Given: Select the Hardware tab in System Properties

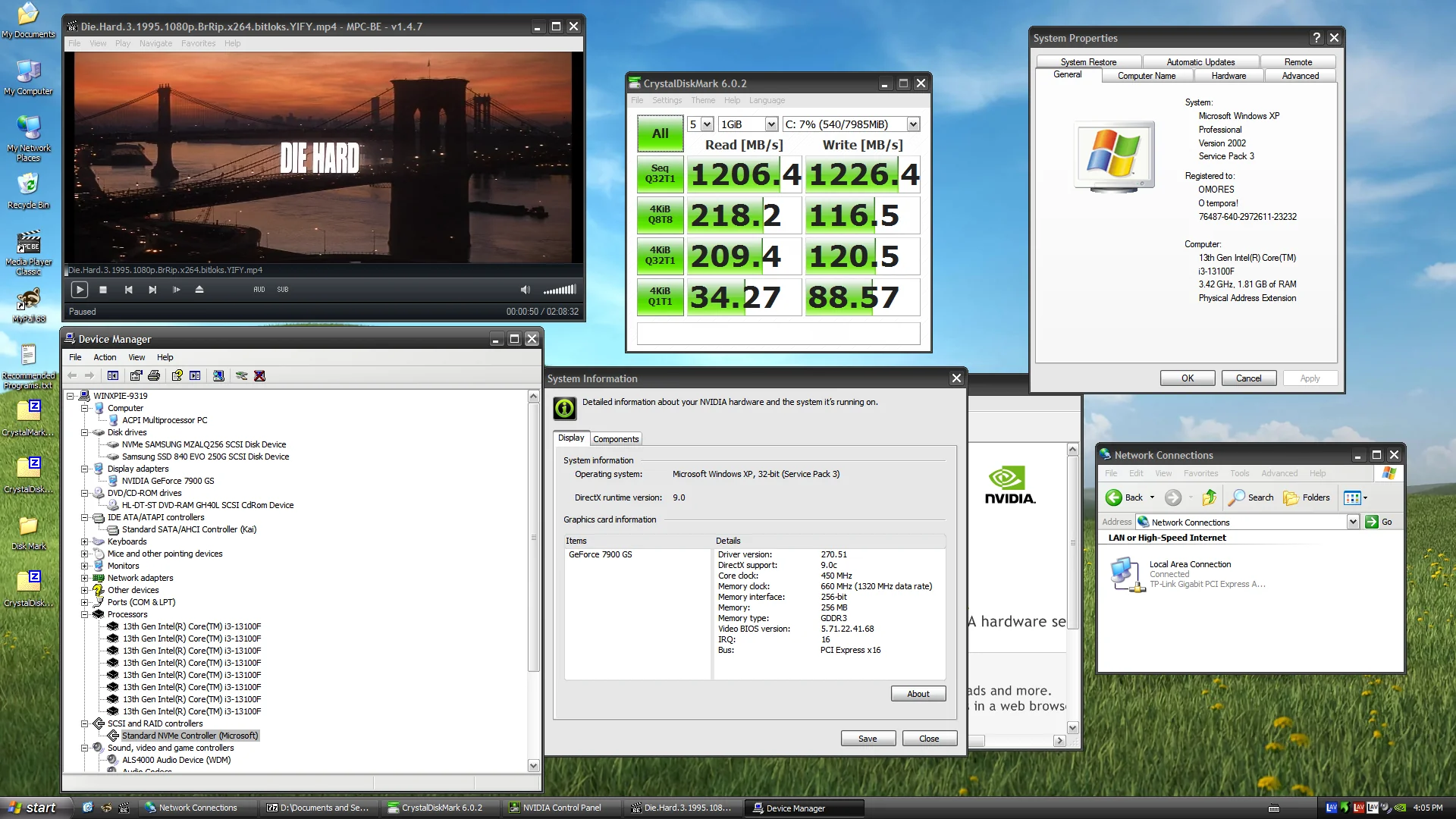Looking at the screenshot, I should 1228,75.
